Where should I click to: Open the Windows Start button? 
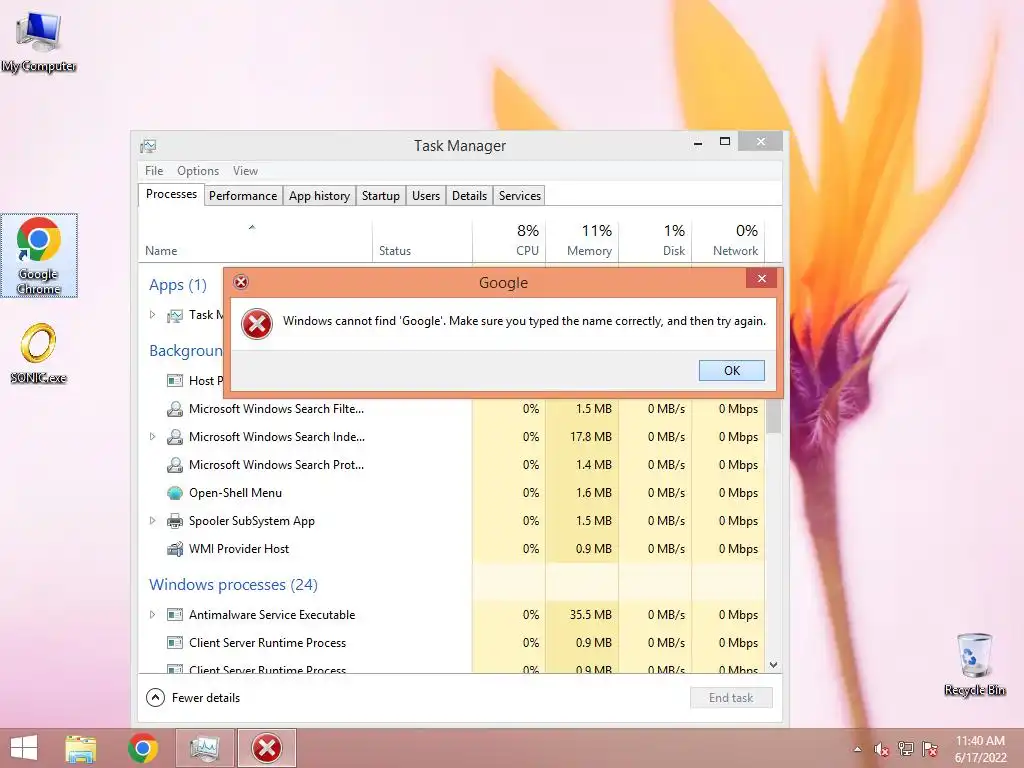pos(24,748)
